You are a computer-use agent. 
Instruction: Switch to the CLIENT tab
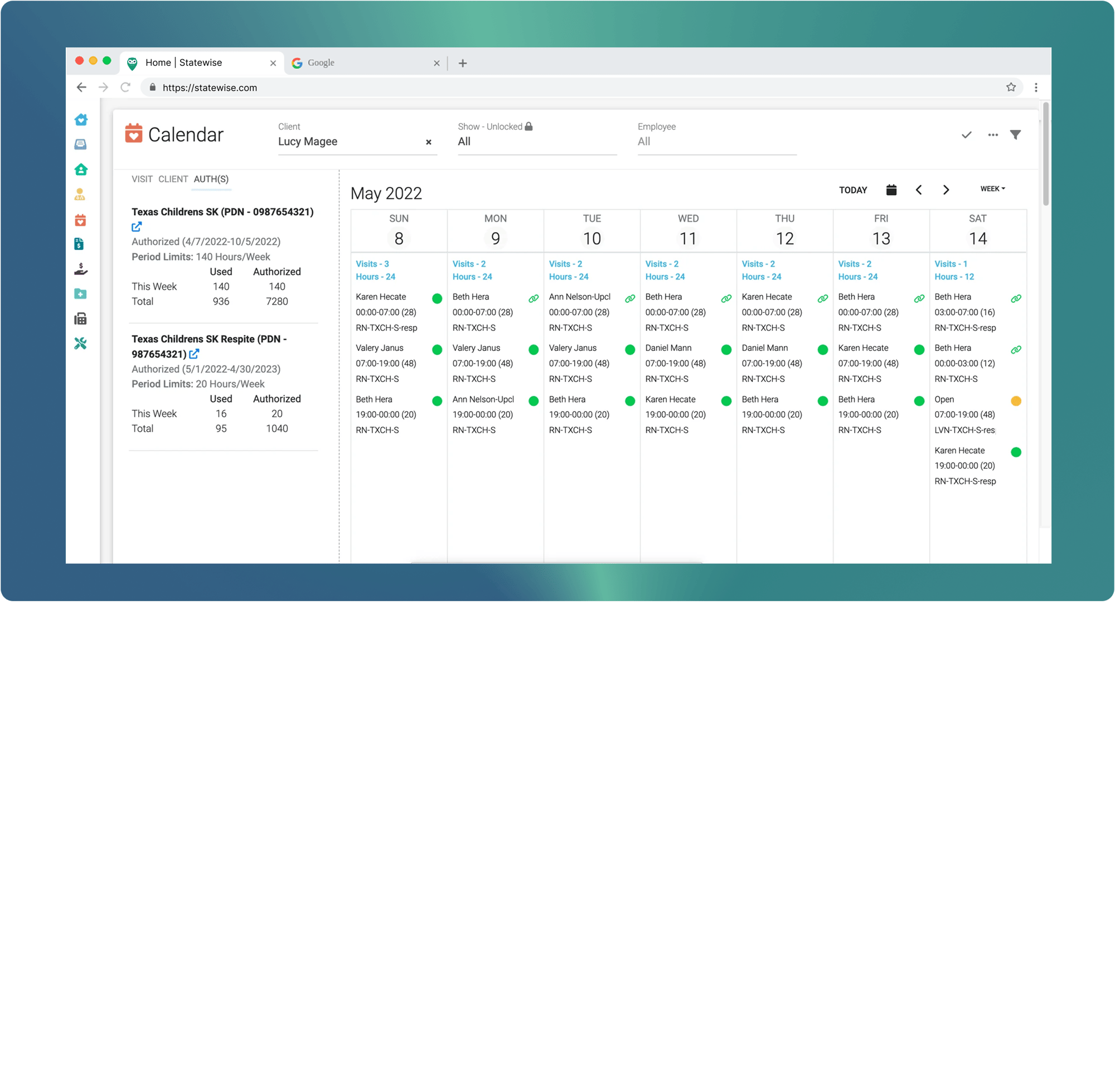pyautogui.click(x=173, y=179)
